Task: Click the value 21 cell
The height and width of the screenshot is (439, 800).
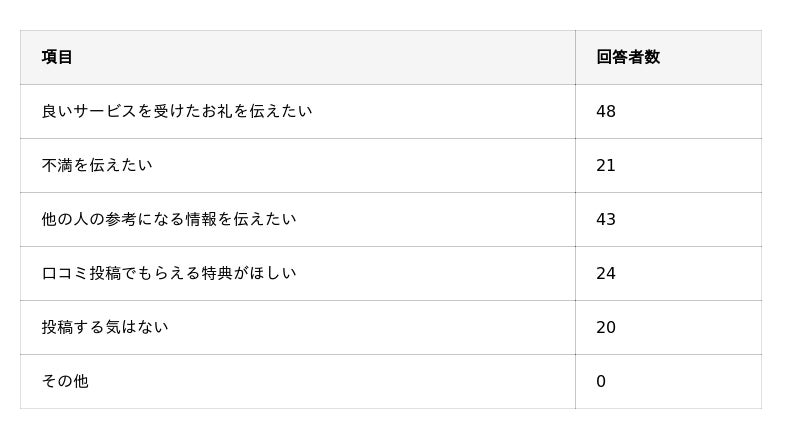Action: [606, 165]
